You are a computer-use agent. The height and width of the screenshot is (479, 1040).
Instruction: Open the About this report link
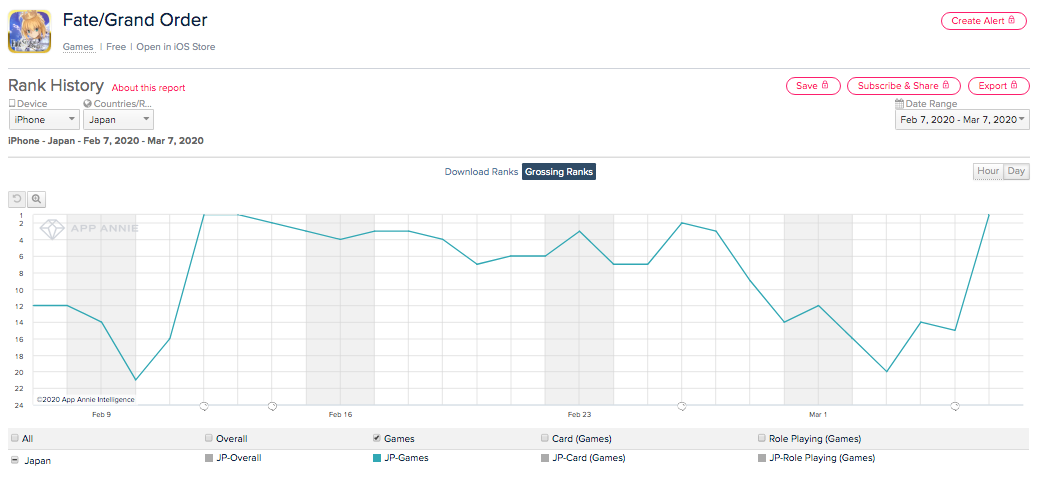tap(149, 88)
